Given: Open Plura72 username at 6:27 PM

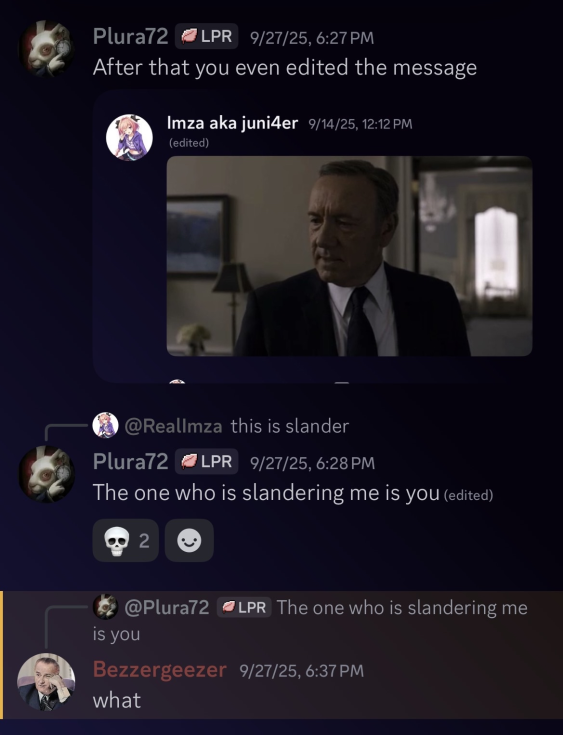Looking at the screenshot, I should pyautogui.click(x=130, y=36).
